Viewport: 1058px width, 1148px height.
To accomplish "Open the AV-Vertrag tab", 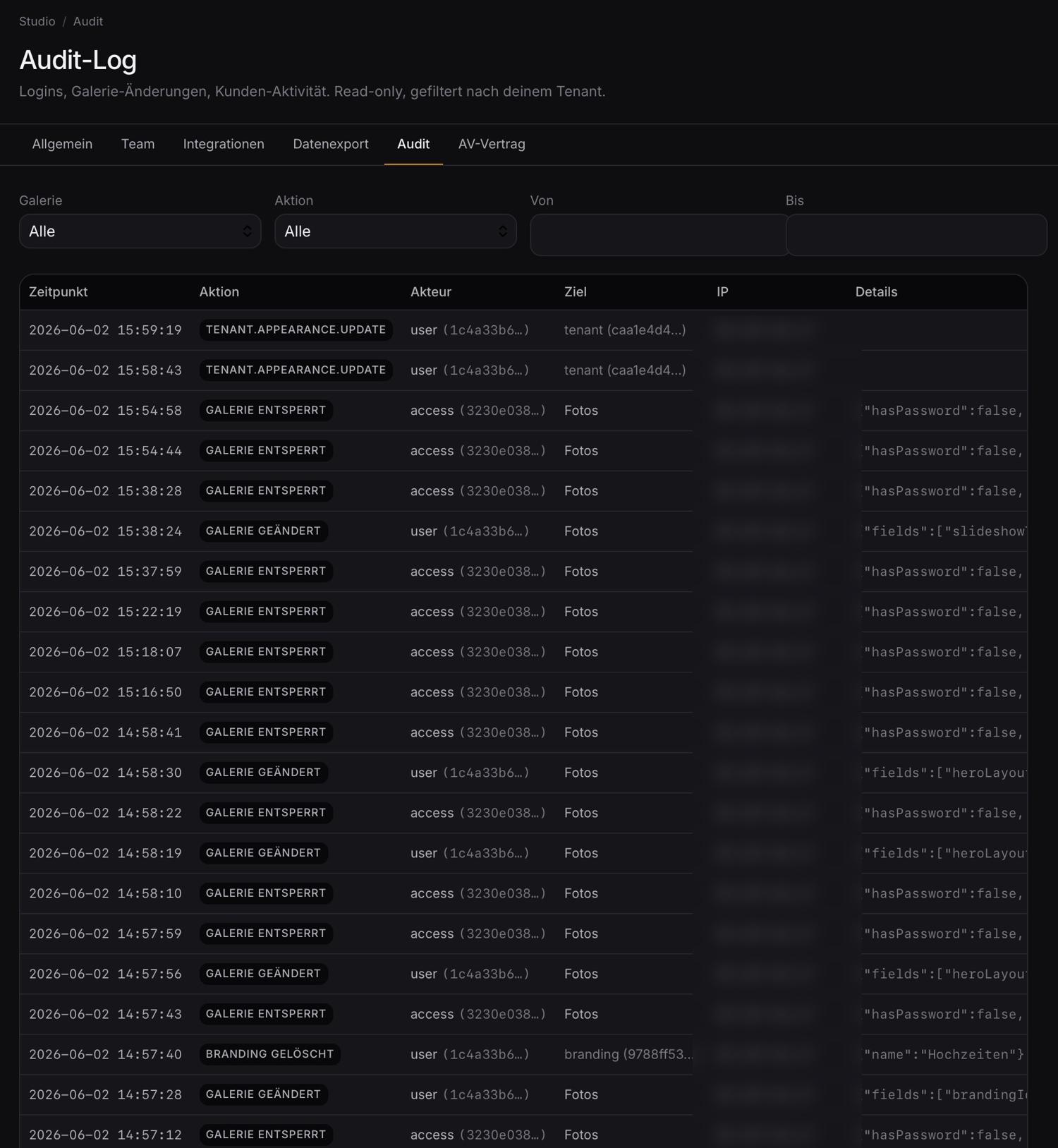I will coord(492,144).
